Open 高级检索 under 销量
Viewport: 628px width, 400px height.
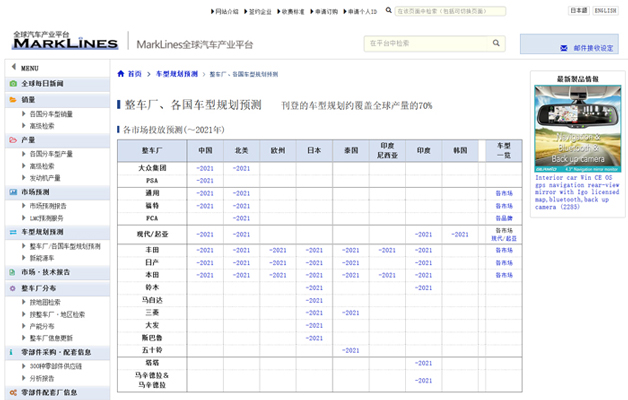pyautogui.click(x=42, y=126)
